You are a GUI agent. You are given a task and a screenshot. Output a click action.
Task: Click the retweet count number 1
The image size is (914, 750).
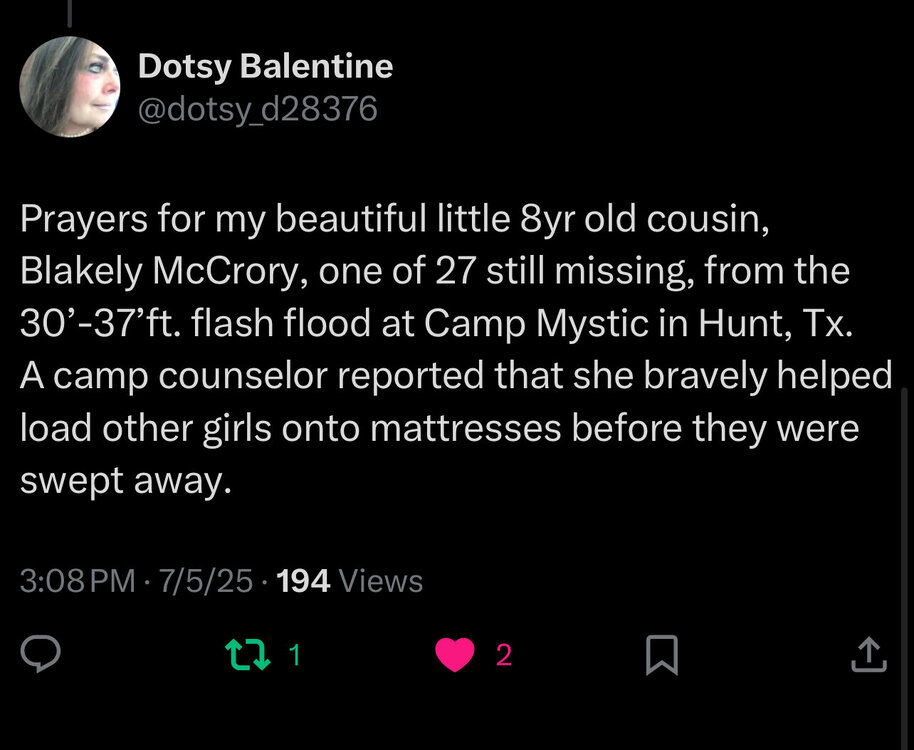pyautogui.click(x=295, y=655)
